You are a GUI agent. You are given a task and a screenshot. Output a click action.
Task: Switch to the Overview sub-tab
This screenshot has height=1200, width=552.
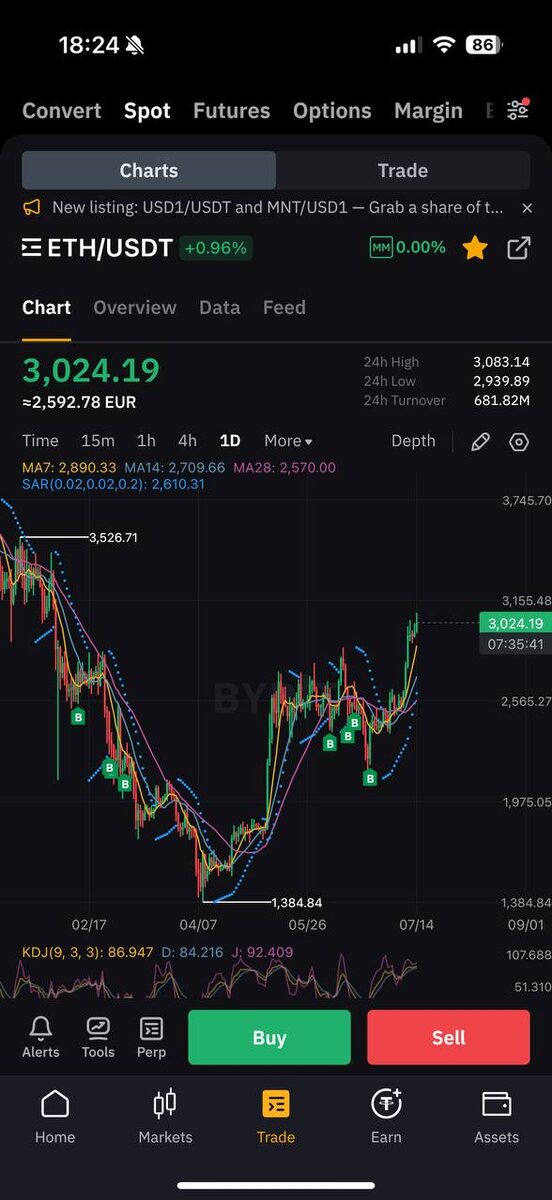135,308
